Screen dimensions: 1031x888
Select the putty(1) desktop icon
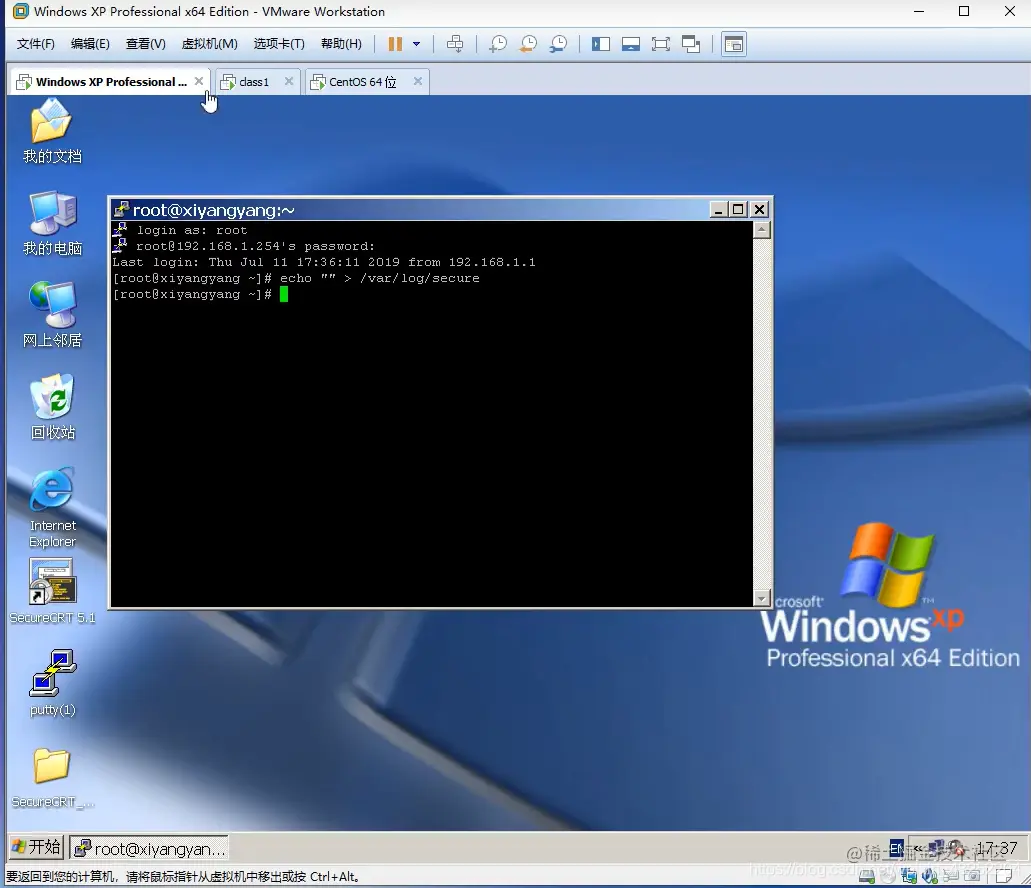pyautogui.click(x=52, y=684)
